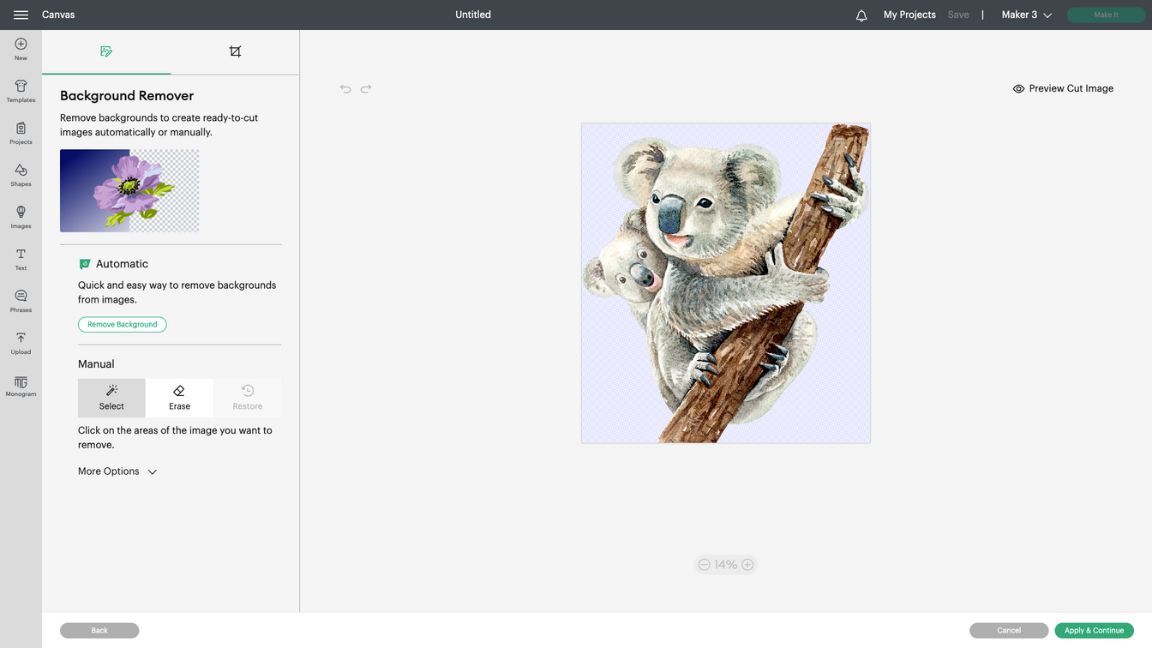Open the hamburger menu icon
Screen dimensions: 1152x648
pyautogui.click(x=21, y=15)
